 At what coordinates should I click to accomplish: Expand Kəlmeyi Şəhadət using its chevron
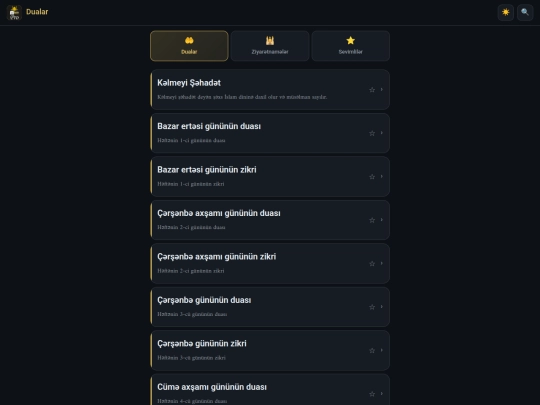click(382, 90)
